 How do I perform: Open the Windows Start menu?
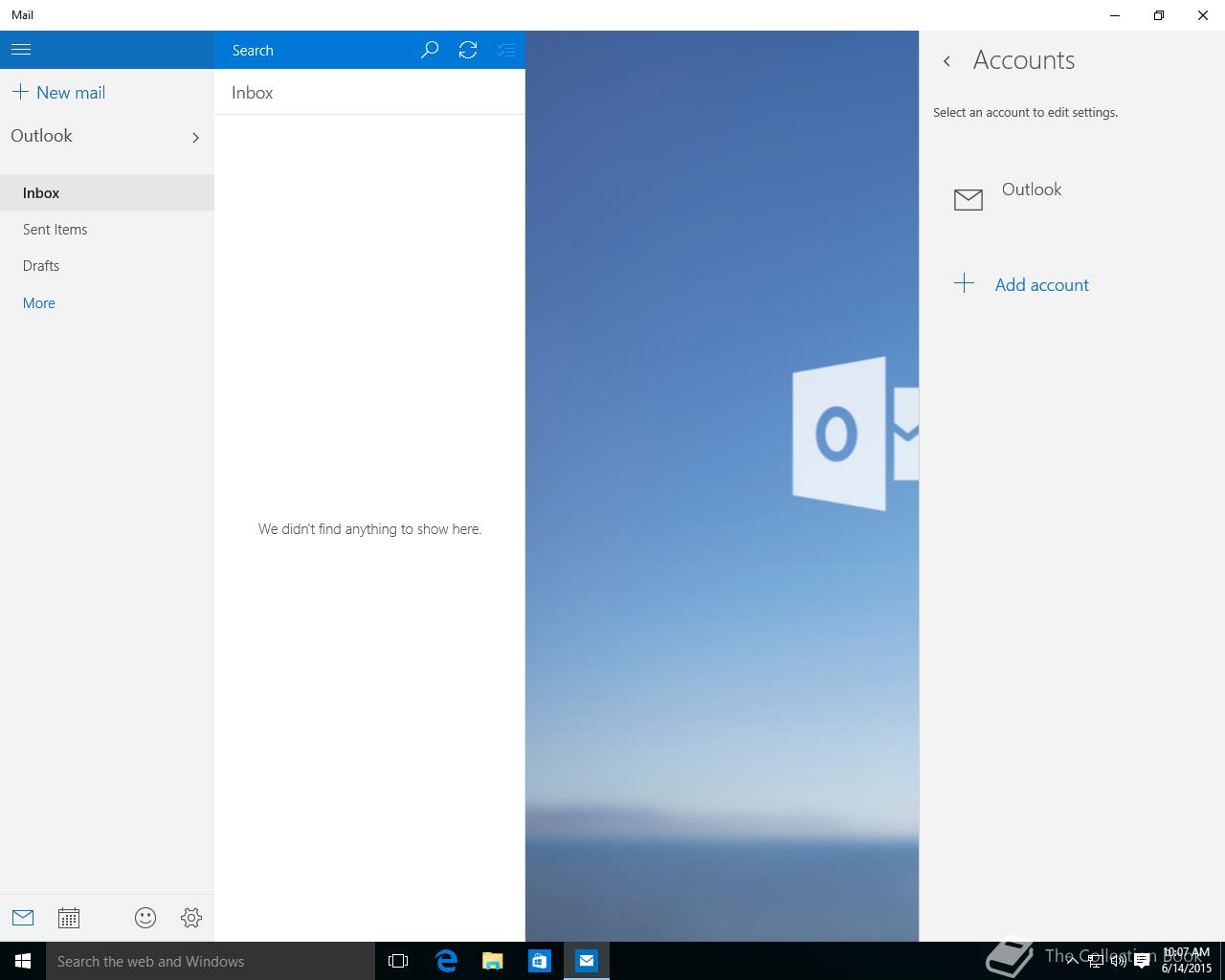(x=23, y=961)
